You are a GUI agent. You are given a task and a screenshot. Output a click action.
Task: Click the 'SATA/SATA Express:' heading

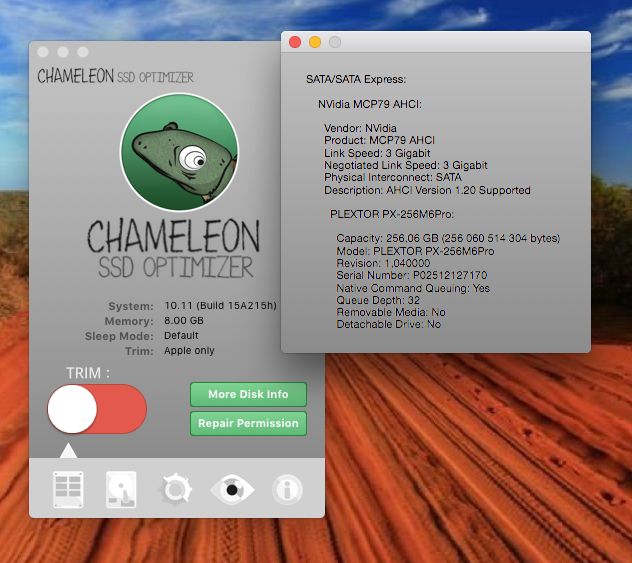point(356,79)
